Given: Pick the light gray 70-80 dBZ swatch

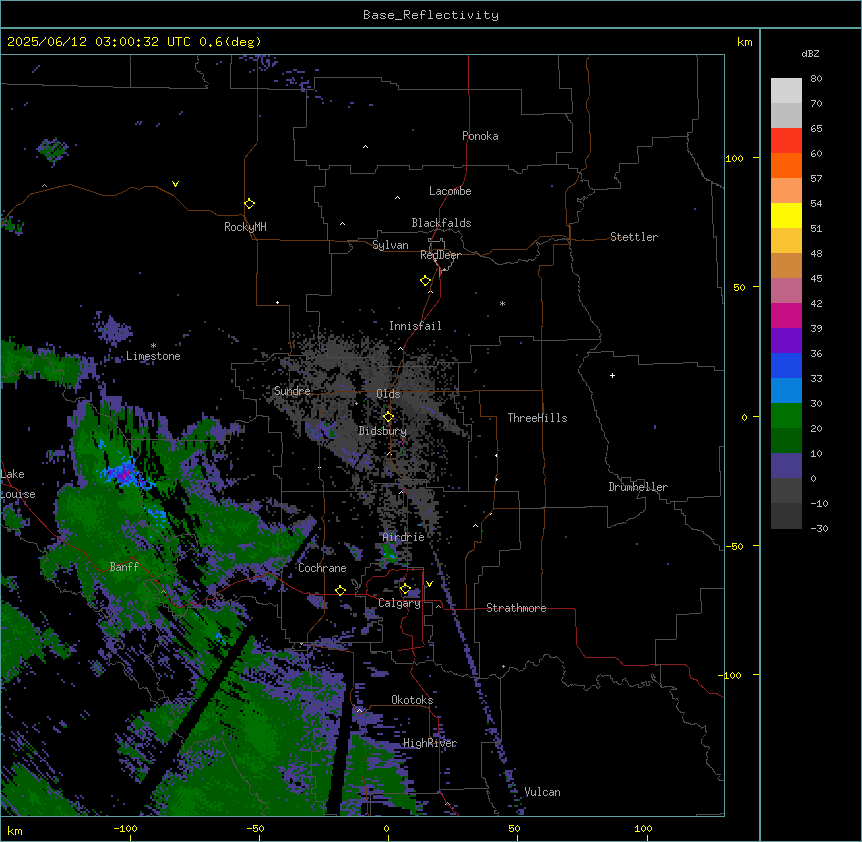Looking at the screenshot, I should 786,91.
